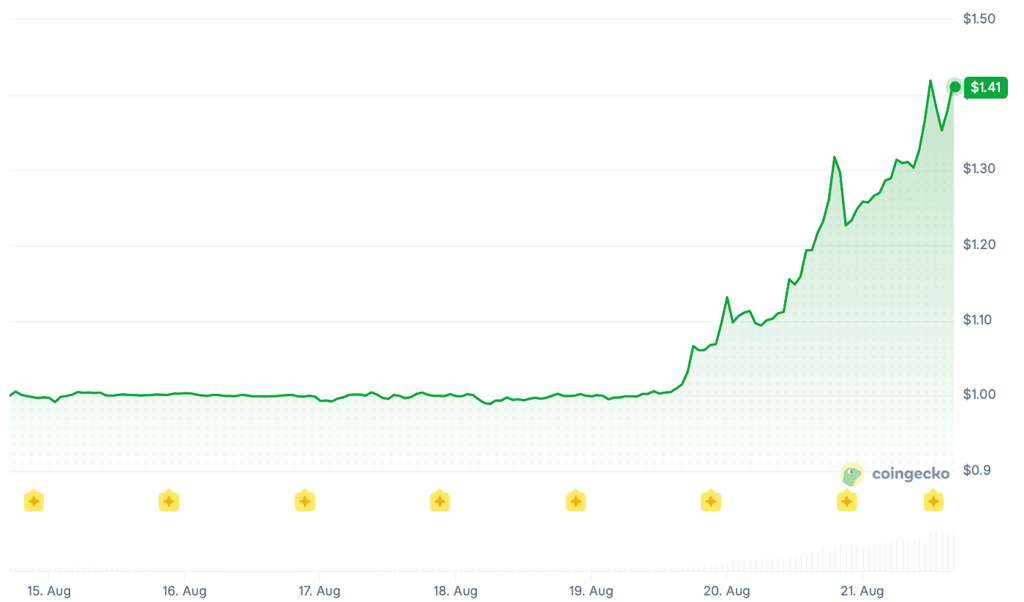Select the green $1.41 current price tag
This screenshot has height=602, width=1024.
[x=985, y=87]
